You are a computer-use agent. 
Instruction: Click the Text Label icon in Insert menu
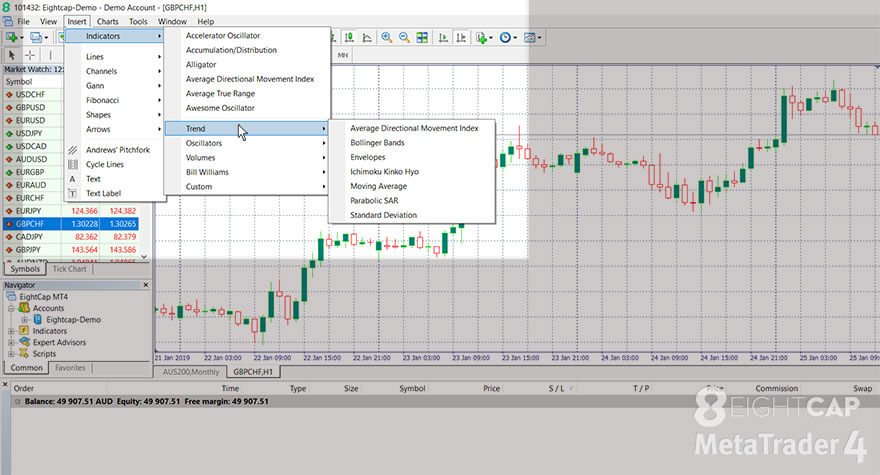[x=72, y=194]
